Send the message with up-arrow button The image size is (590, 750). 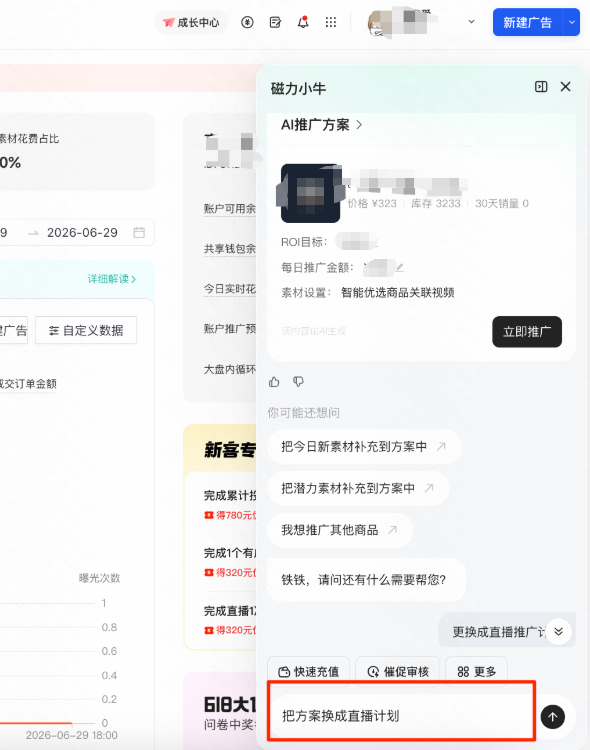pos(553,717)
